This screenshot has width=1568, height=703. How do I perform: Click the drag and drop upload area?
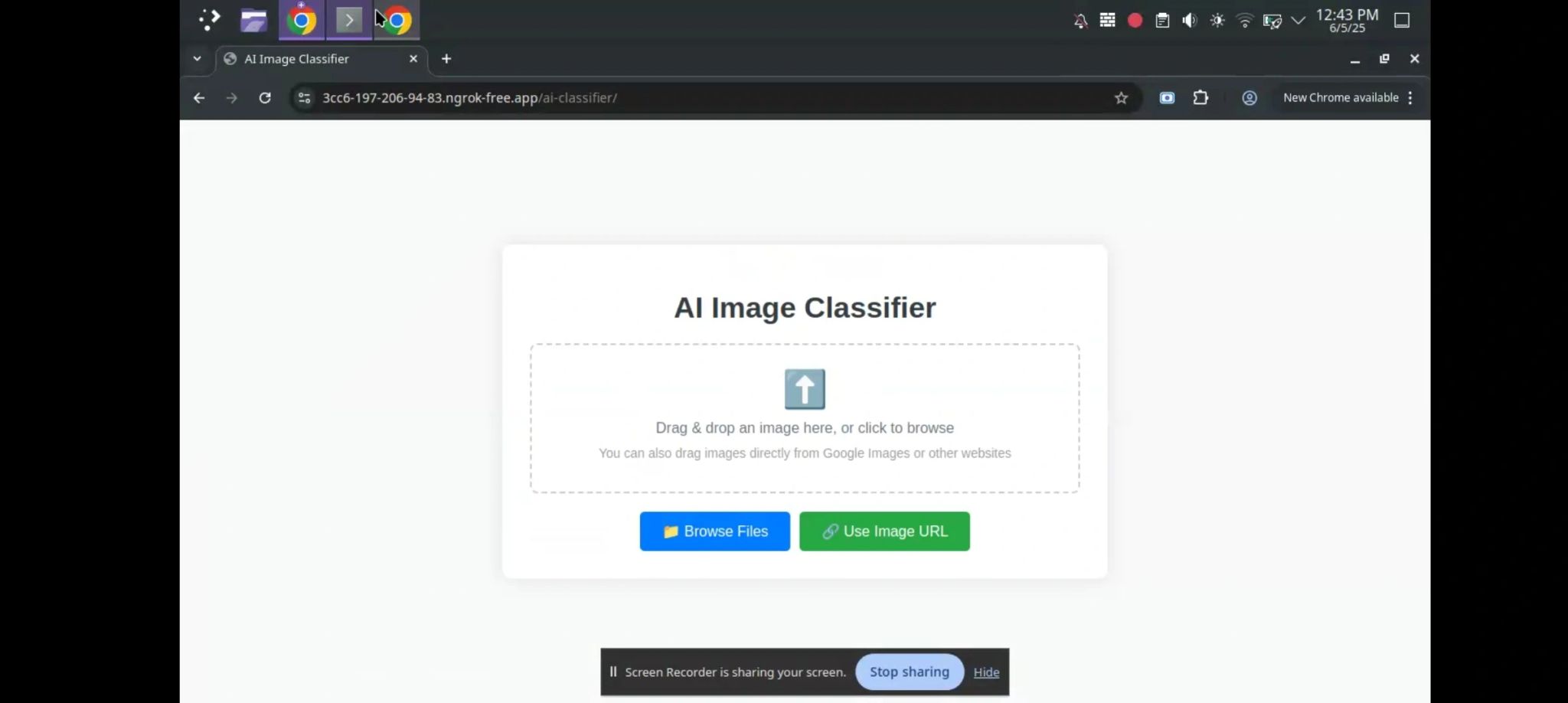pos(804,417)
